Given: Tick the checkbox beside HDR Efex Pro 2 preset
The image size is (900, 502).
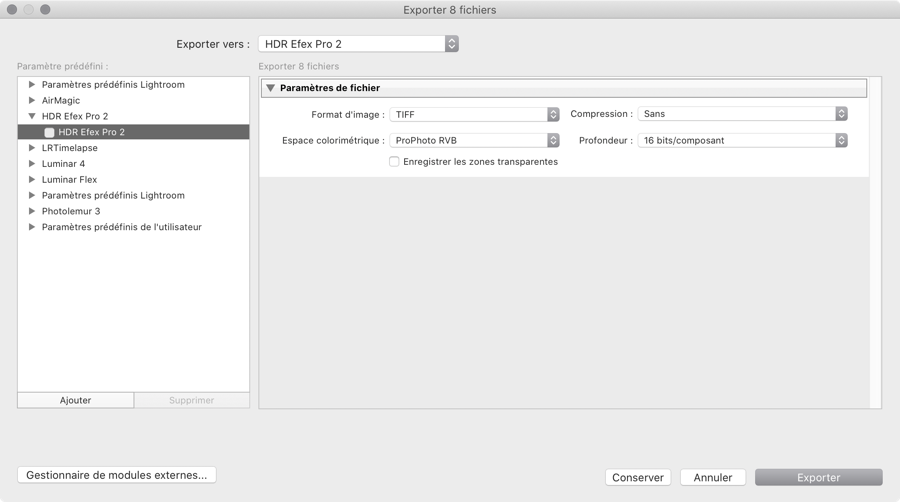Looking at the screenshot, I should click(x=49, y=132).
